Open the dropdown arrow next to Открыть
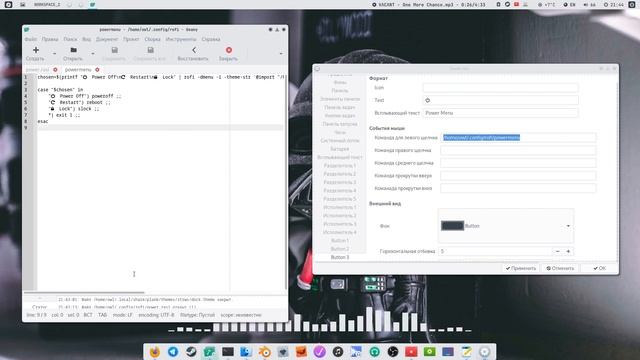 [x=93, y=53]
